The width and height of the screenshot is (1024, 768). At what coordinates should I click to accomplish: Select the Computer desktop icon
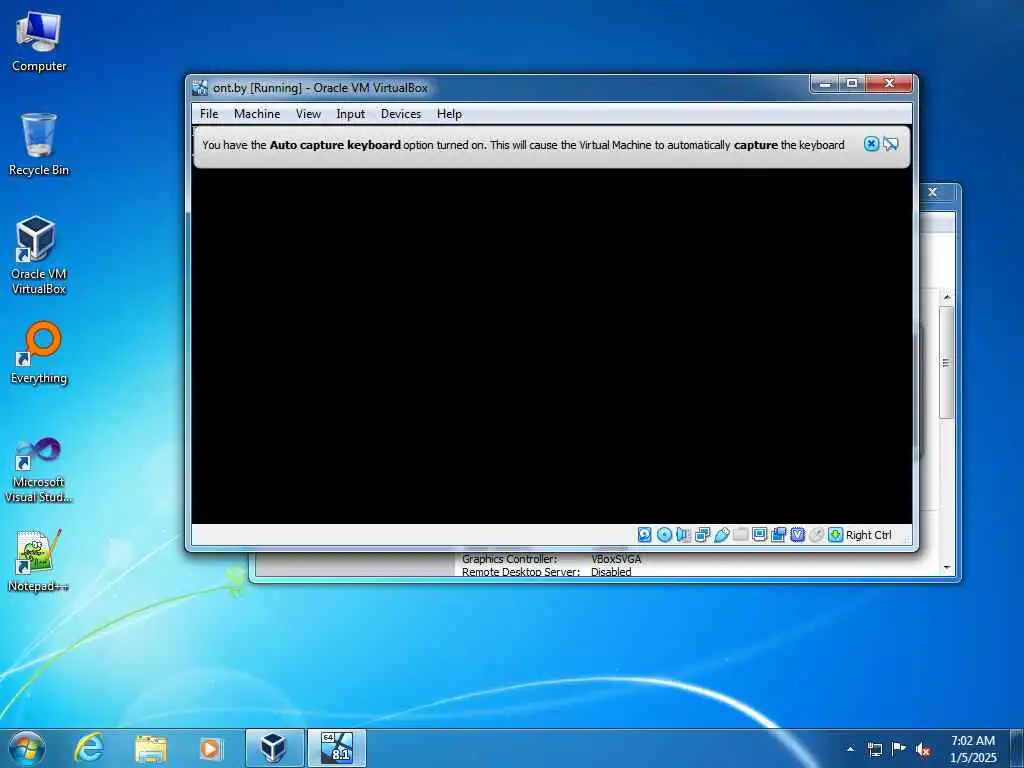click(x=39, y=41)
